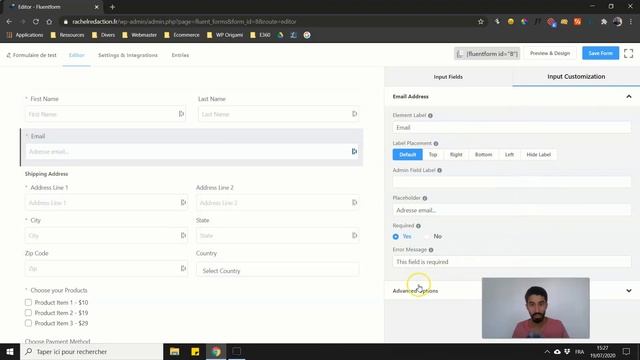Viewport: 640px width, 360px height.
Task: Set label placement to Right
Action: click(456, 155)
